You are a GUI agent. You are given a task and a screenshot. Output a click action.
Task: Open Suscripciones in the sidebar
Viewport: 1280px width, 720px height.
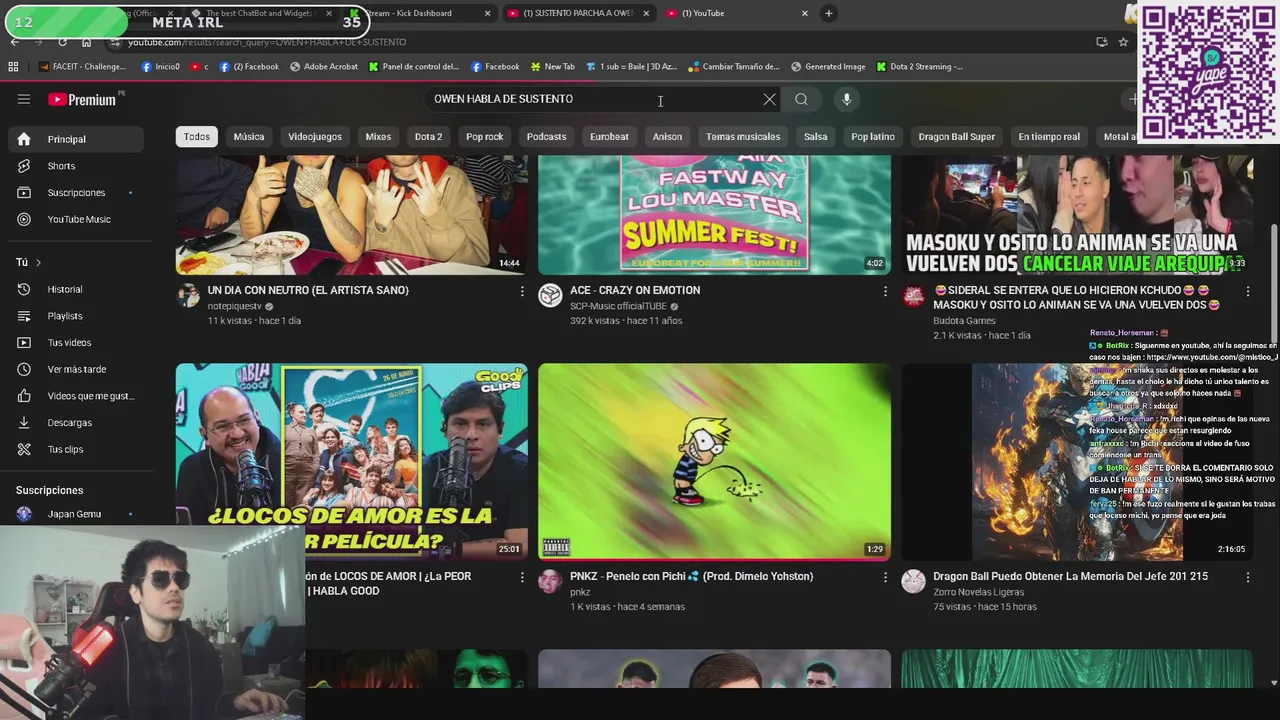(x=75, y=193)
